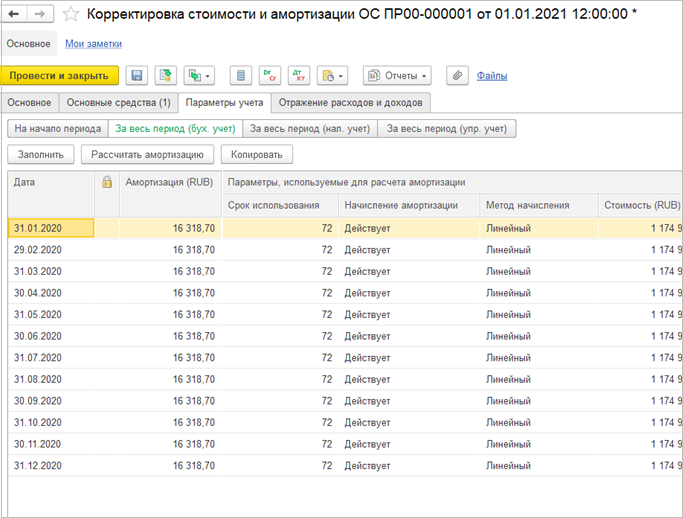
Task: Select На начало периода toggle
Action: (55, 128)
